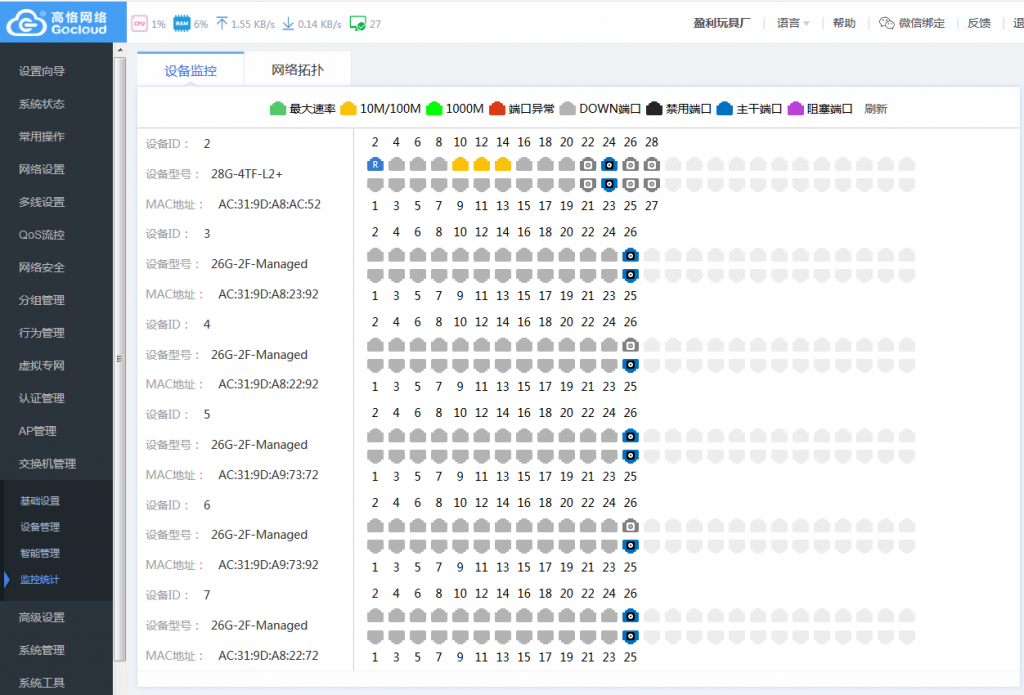Image resolution: width=1024 pixels, height=695 pixels.
Task: Open 设备管理 in the sidebar submenu
Action: pyautogui.click(x=40, y=527)
